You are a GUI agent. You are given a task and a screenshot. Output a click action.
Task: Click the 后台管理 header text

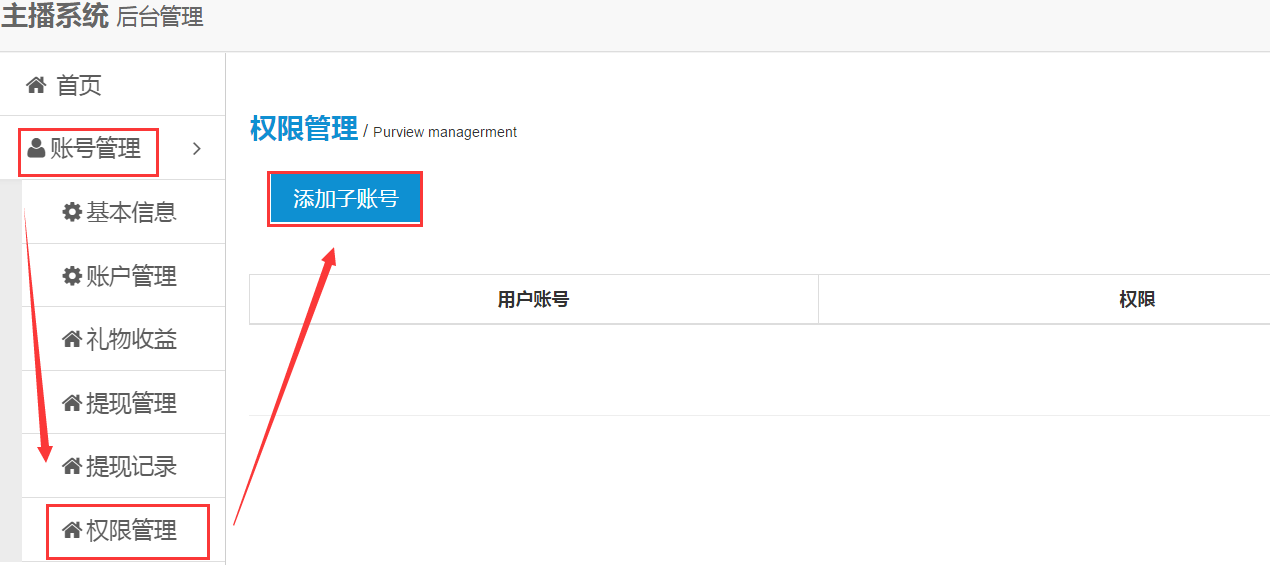[x=160, y=17]
